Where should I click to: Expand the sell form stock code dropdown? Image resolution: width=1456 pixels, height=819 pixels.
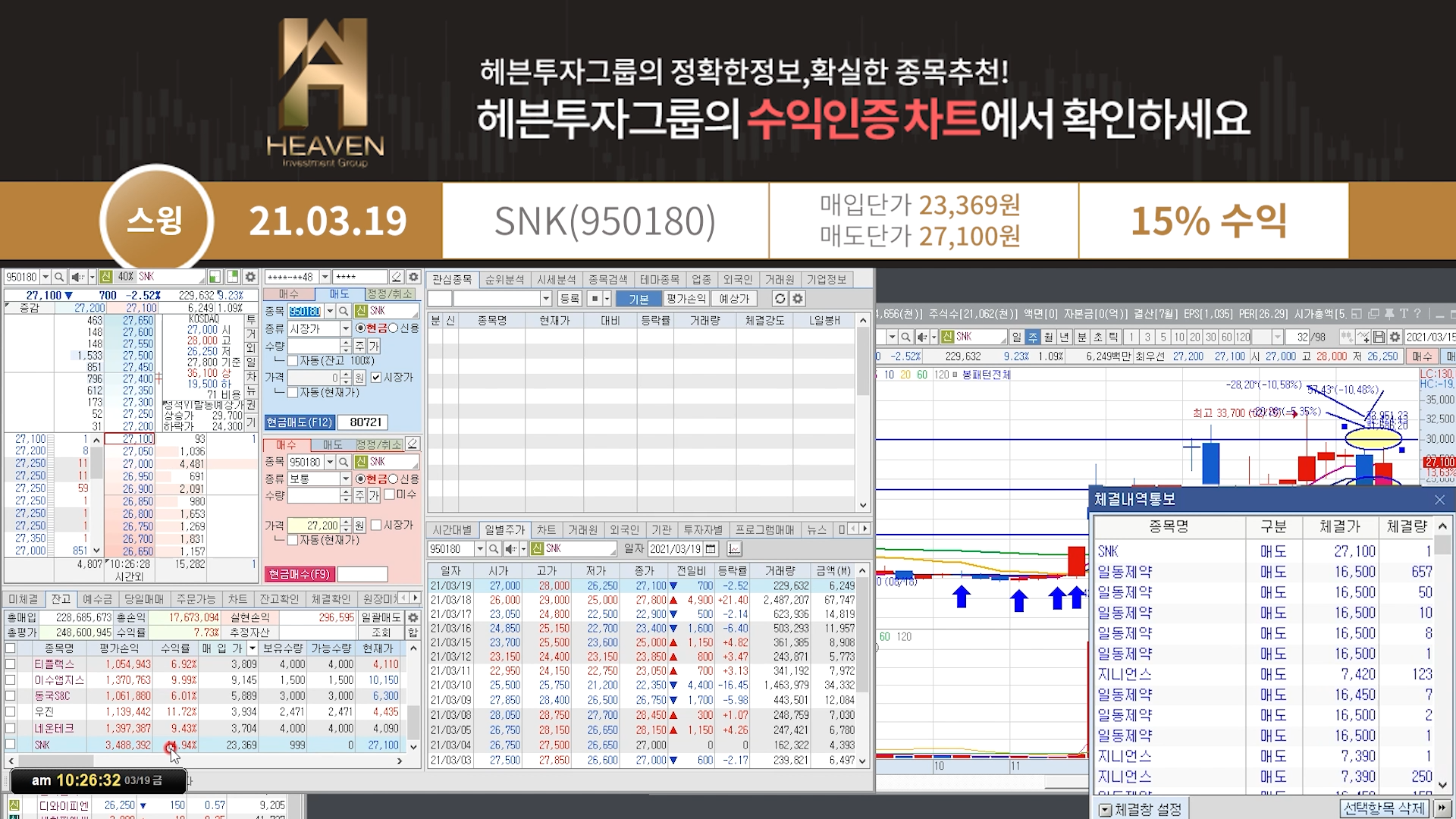coord(330,311)
